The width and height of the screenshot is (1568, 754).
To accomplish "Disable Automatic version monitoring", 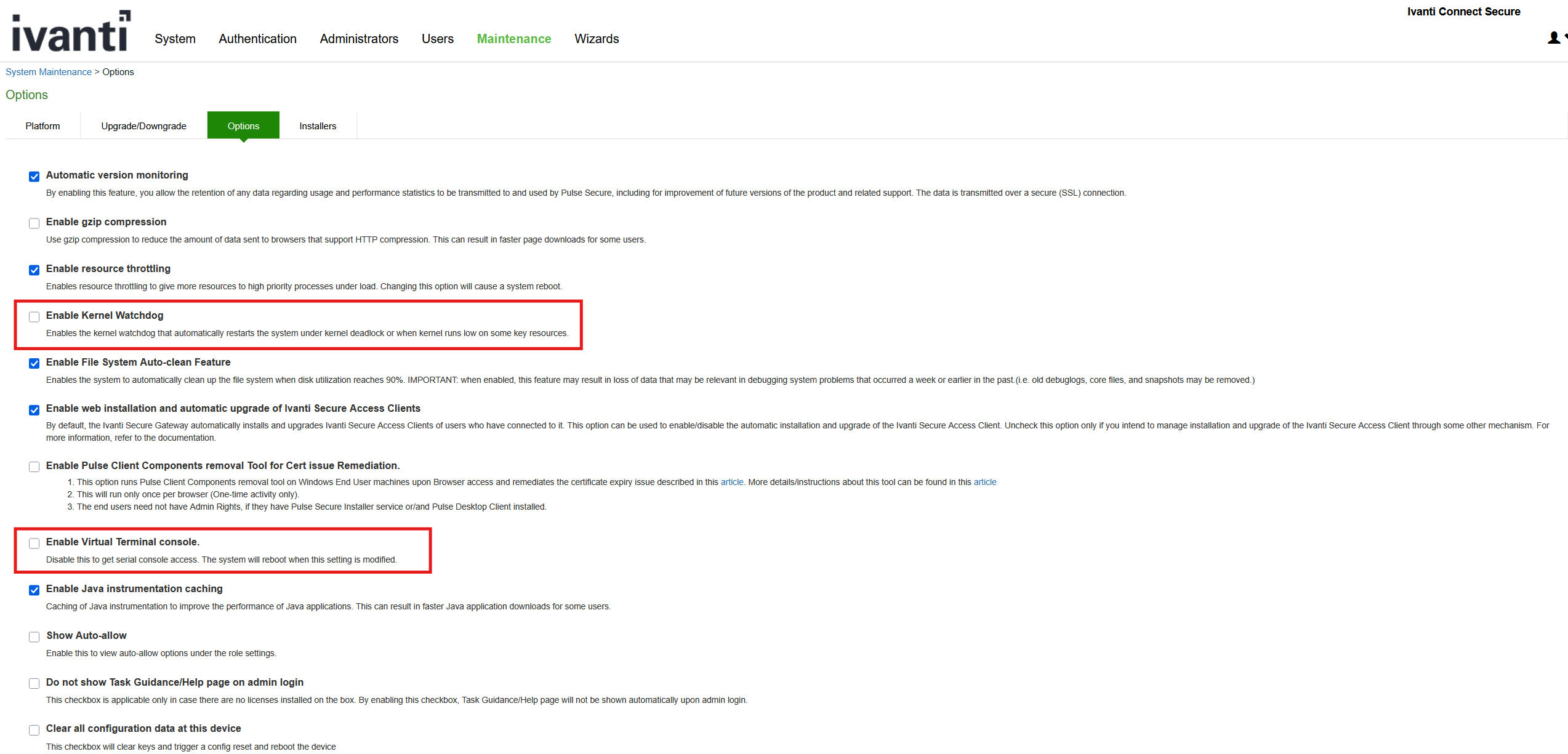I will (x=34, y=176).
